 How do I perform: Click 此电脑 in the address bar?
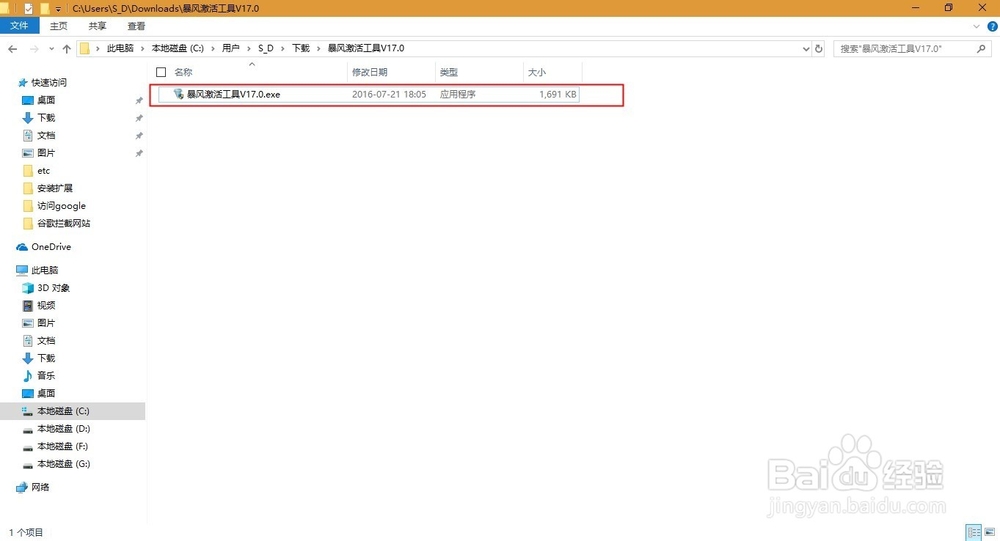click(121, 48)
